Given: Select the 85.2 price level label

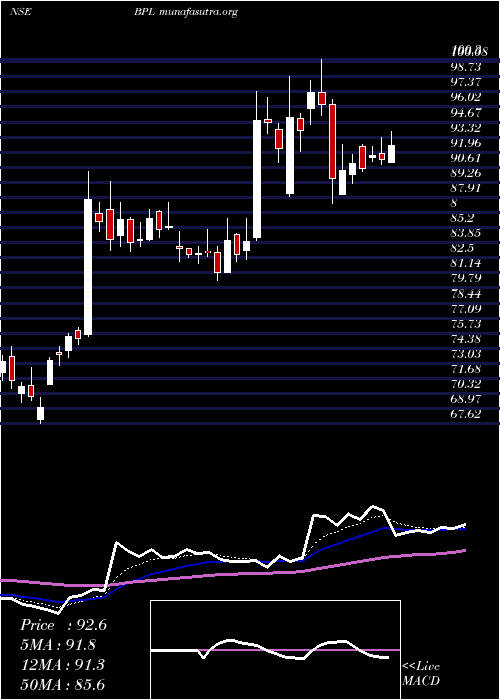Looking at the screenshot, I should tap(462, 218).
